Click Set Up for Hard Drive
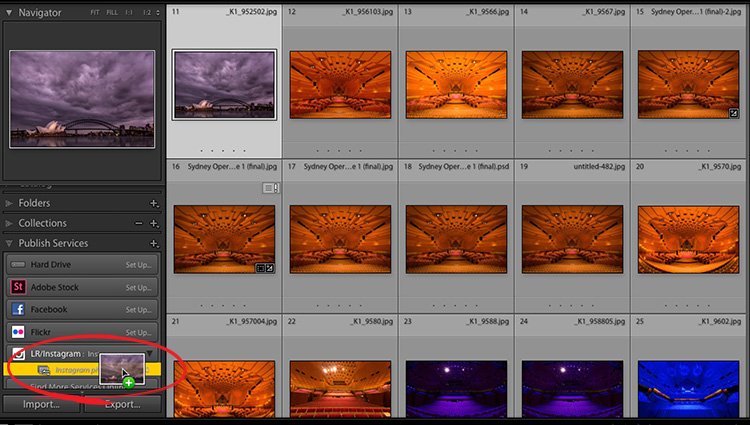Image resolution: width=750 pixels, height=425 pixels. 138,265
